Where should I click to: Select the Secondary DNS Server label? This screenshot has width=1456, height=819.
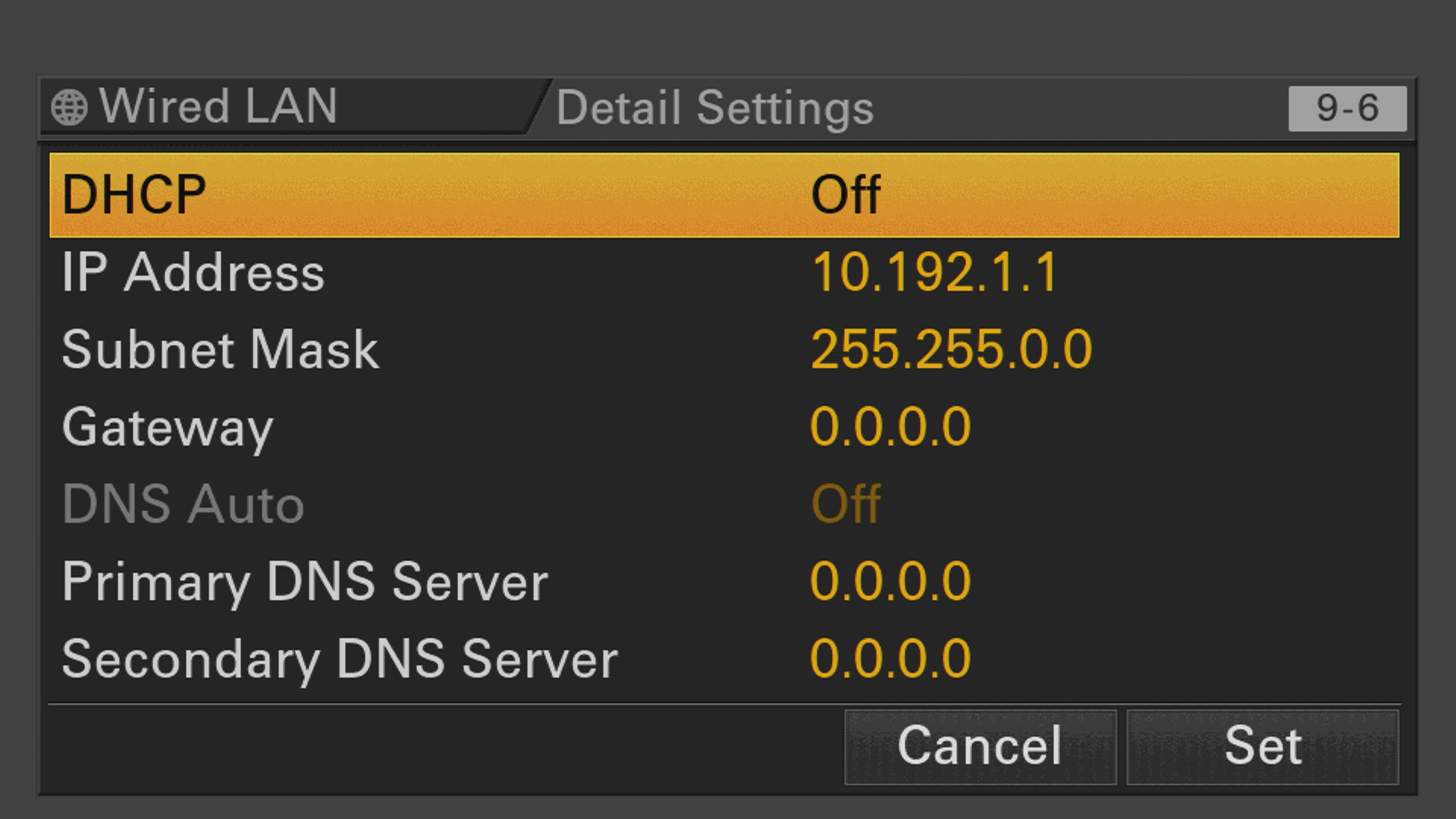340,661
